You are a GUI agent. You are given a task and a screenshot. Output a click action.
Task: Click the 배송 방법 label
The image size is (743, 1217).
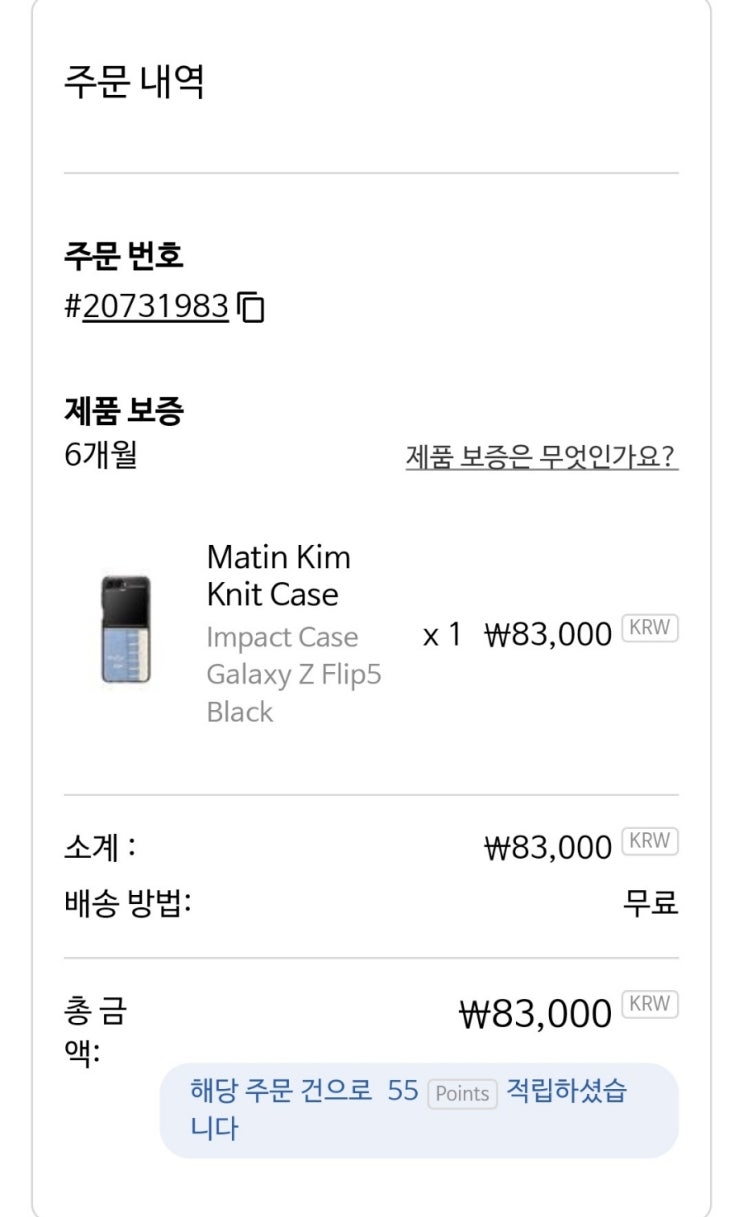[x=127, y=903]
